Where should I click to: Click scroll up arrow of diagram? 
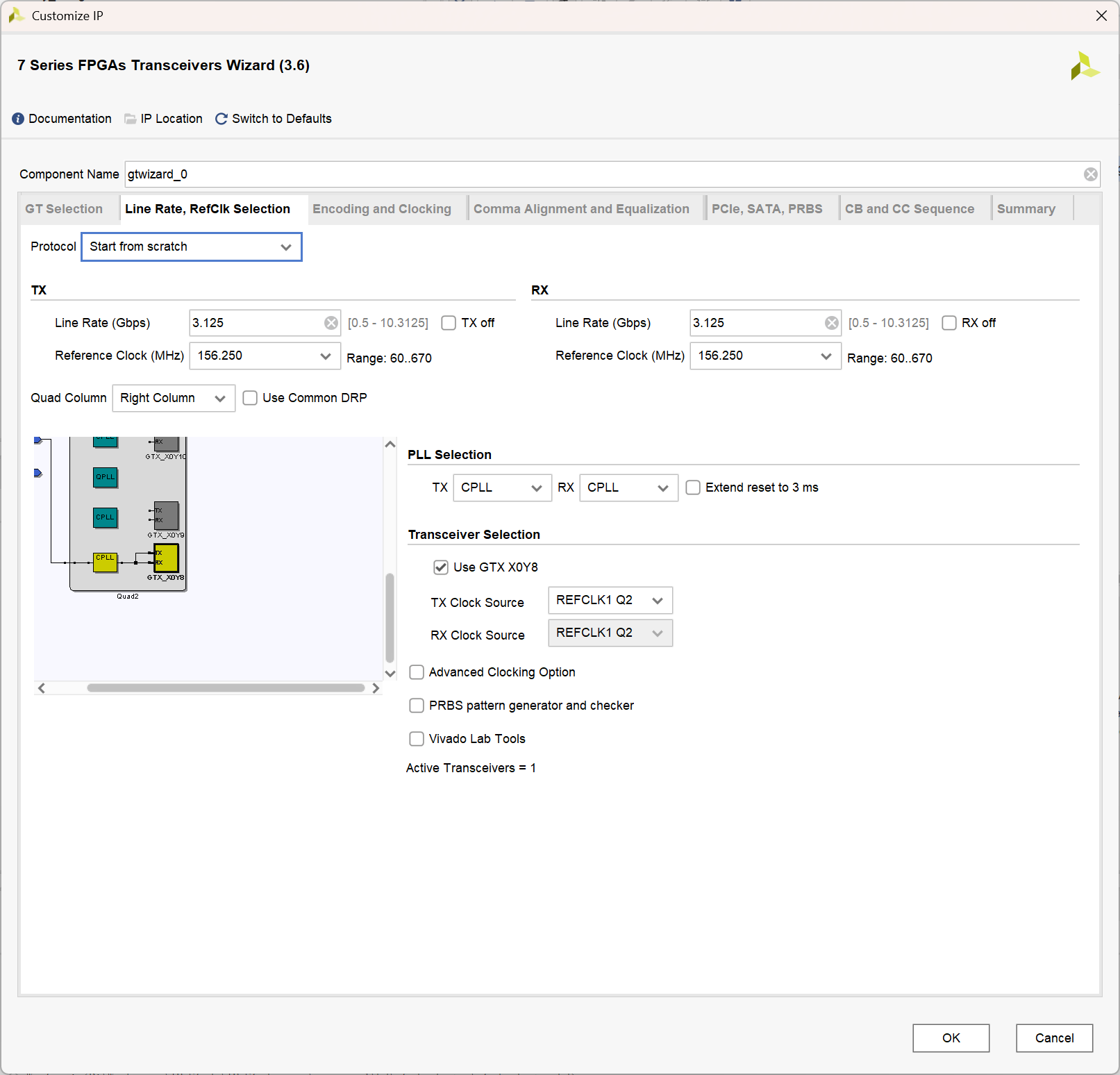pyautogui.click(x=390, y=444)
